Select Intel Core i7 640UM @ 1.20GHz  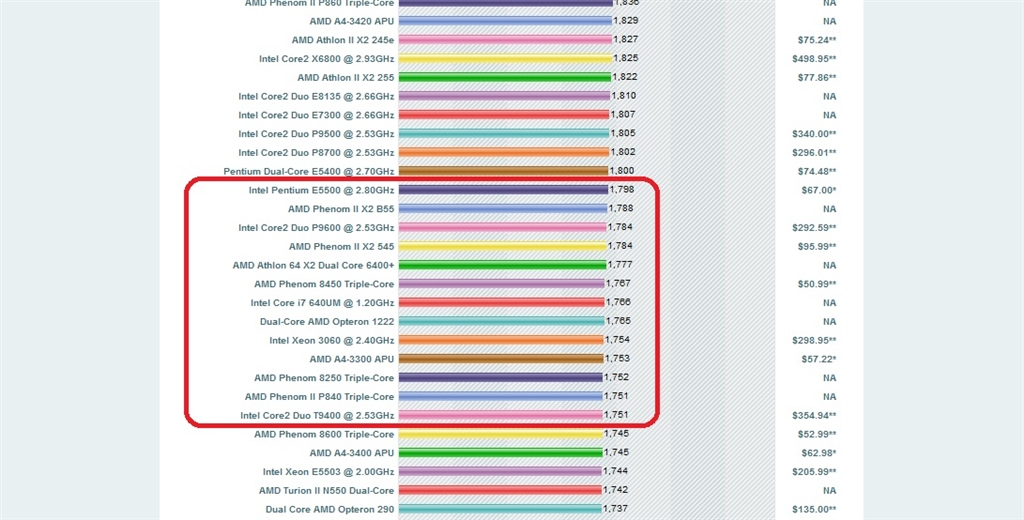[x=322, y=303]
